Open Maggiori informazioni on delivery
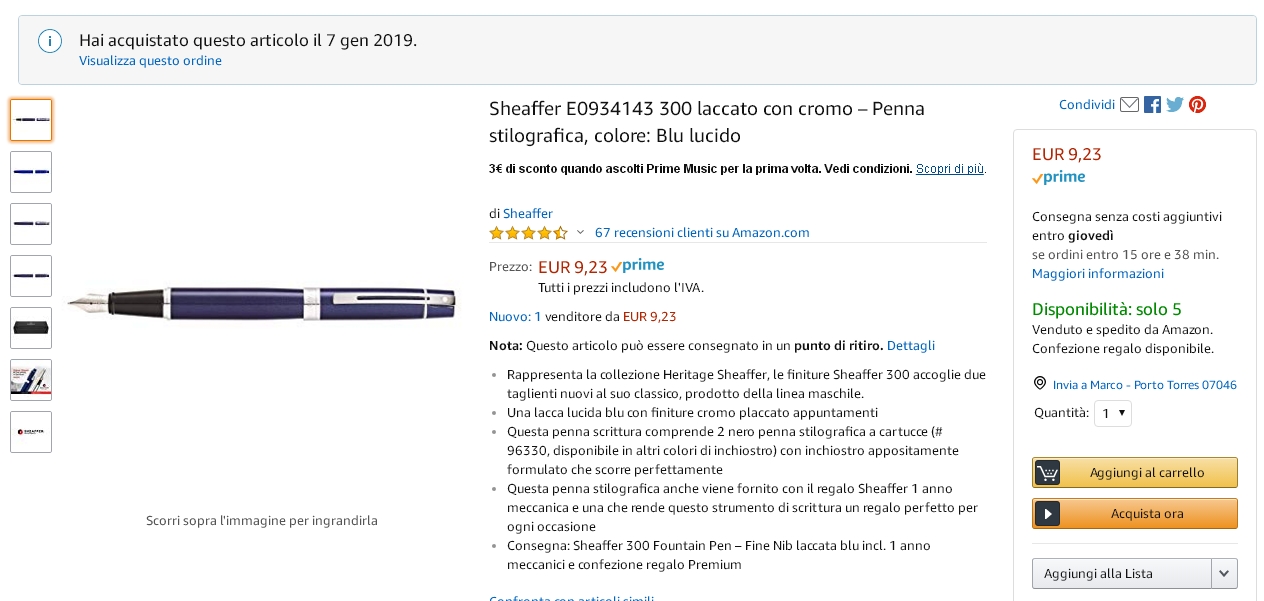1264x601 pixels. [1098, 274]
